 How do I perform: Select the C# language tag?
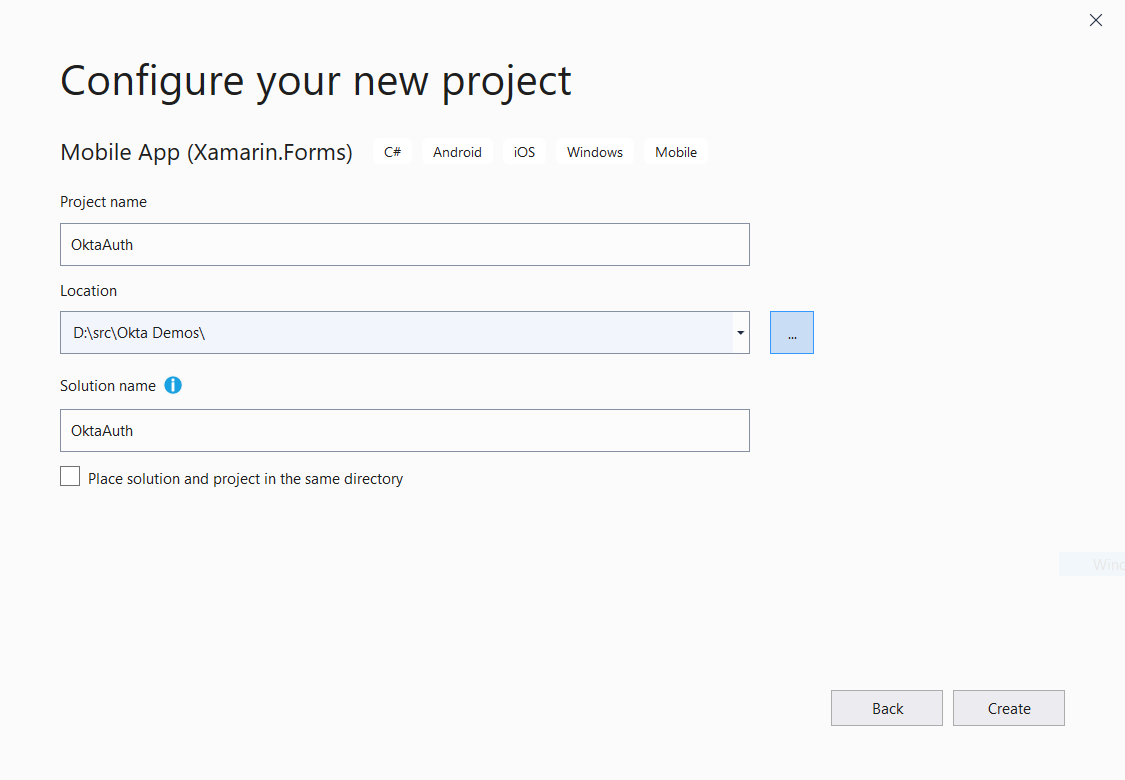click(x=393, y=152)
